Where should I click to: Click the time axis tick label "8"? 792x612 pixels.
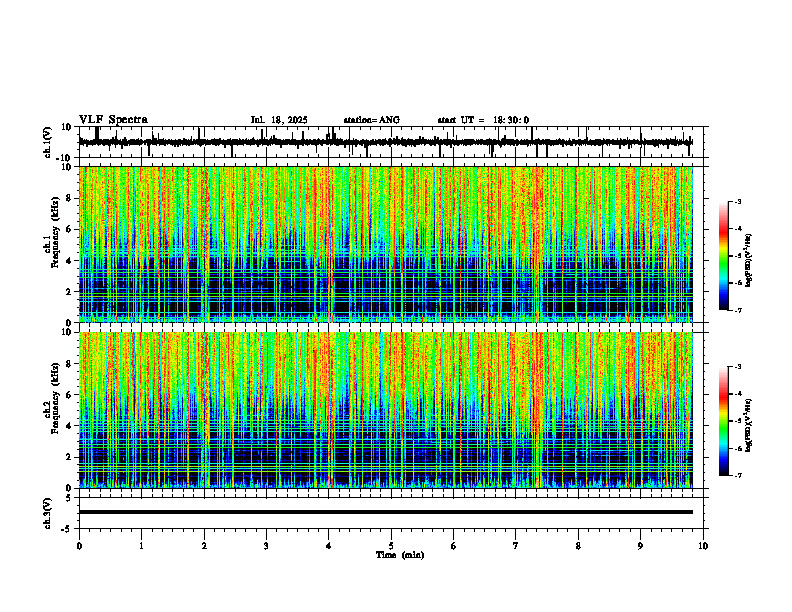tap(578, 546)
